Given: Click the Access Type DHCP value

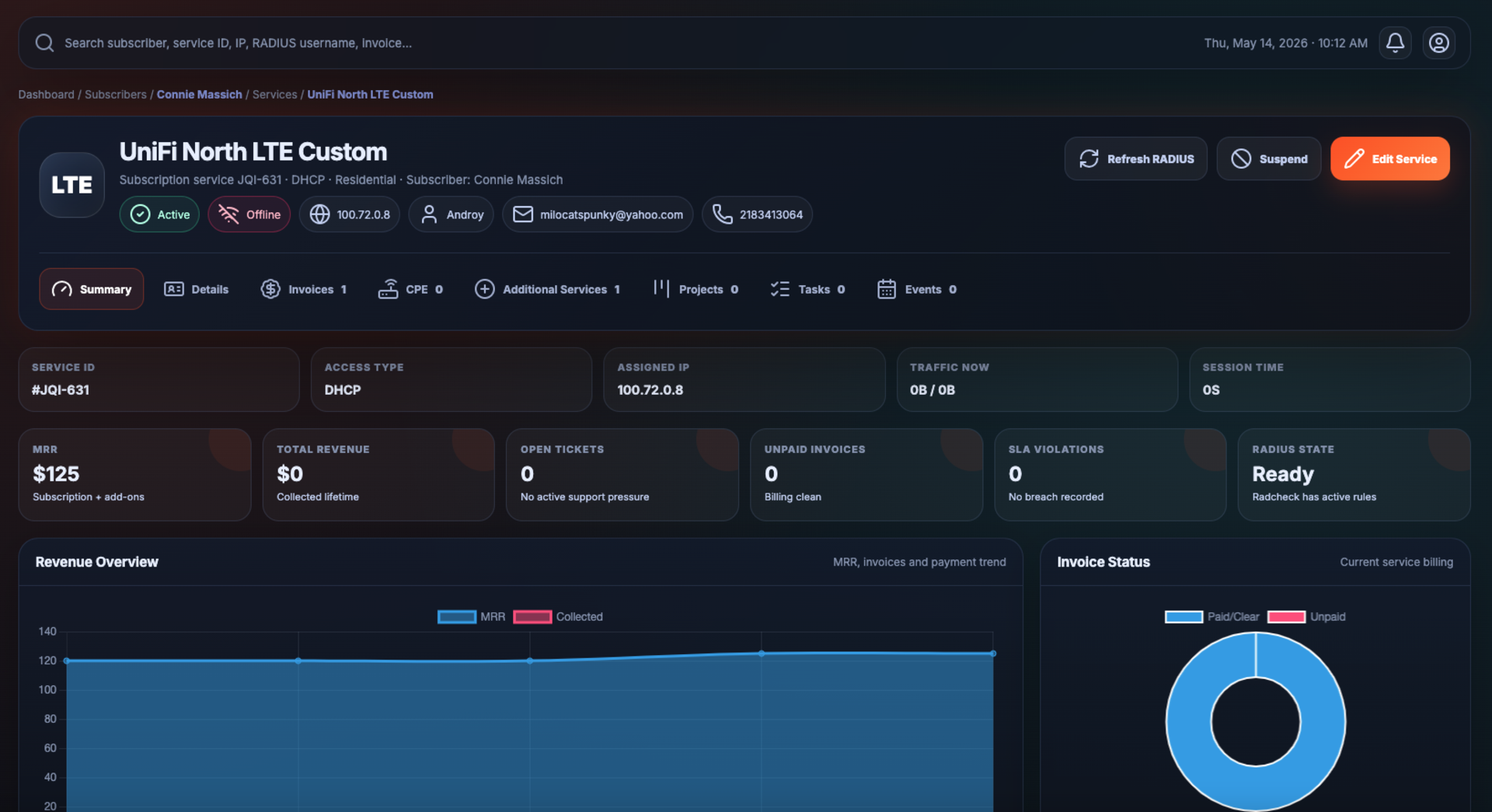Looking at the screenshot, I should tap(343, 390).
